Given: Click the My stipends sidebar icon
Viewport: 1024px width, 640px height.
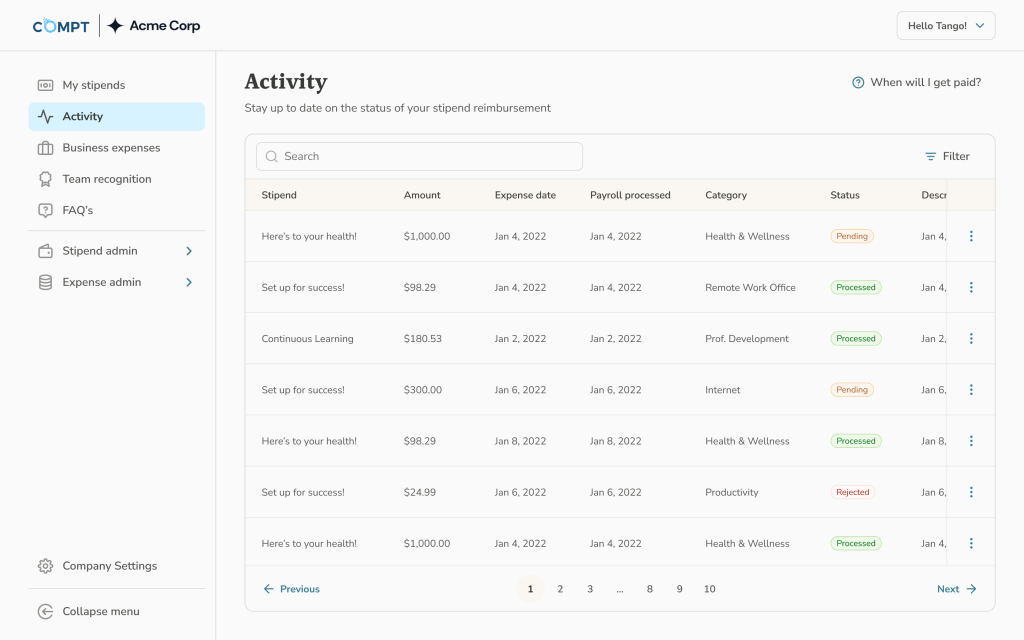Looking at the screenshot, I should (45, 85).
